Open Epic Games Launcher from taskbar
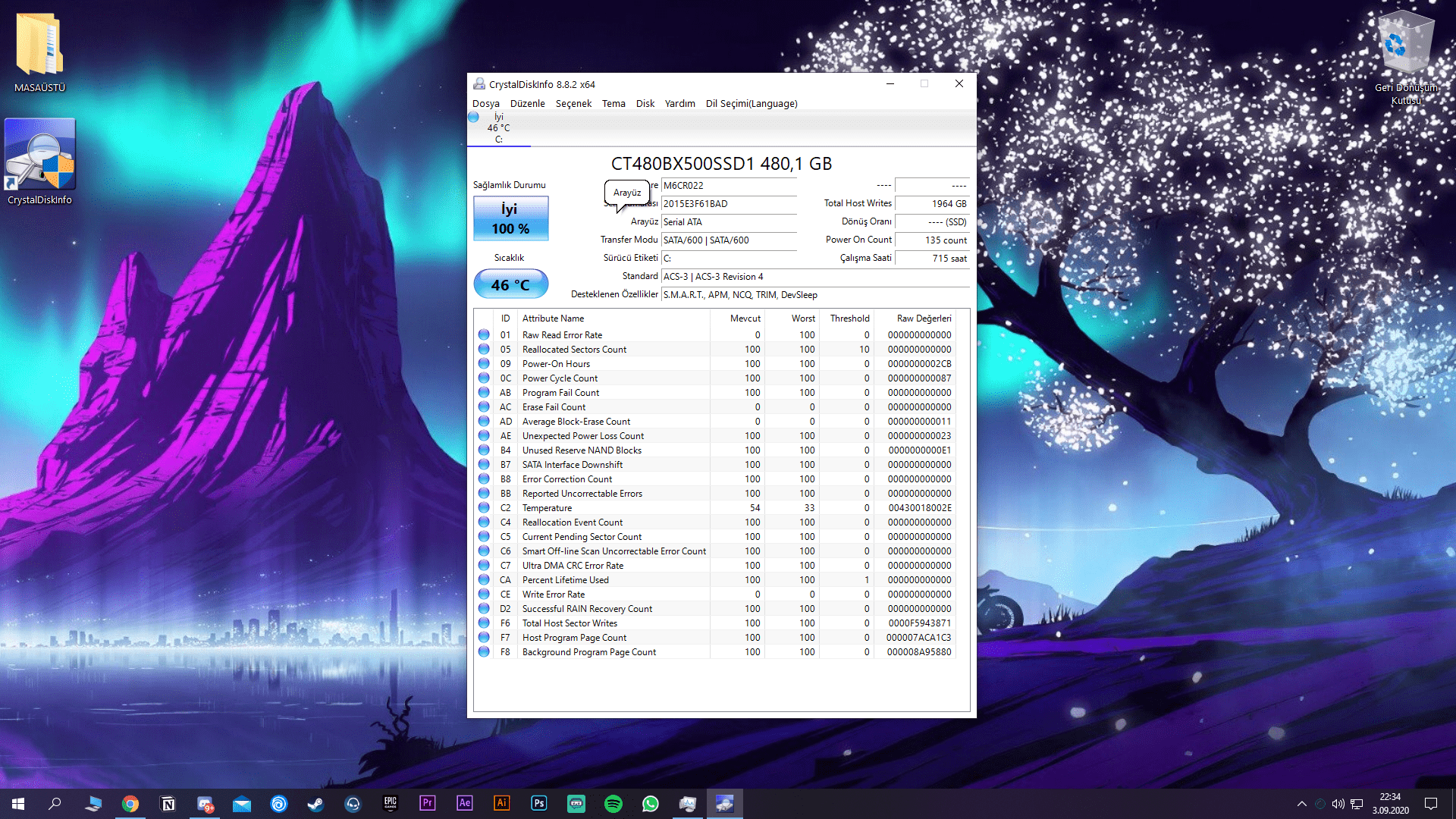Viewport: 1456px width, 819px height. (x=391, y=804)
